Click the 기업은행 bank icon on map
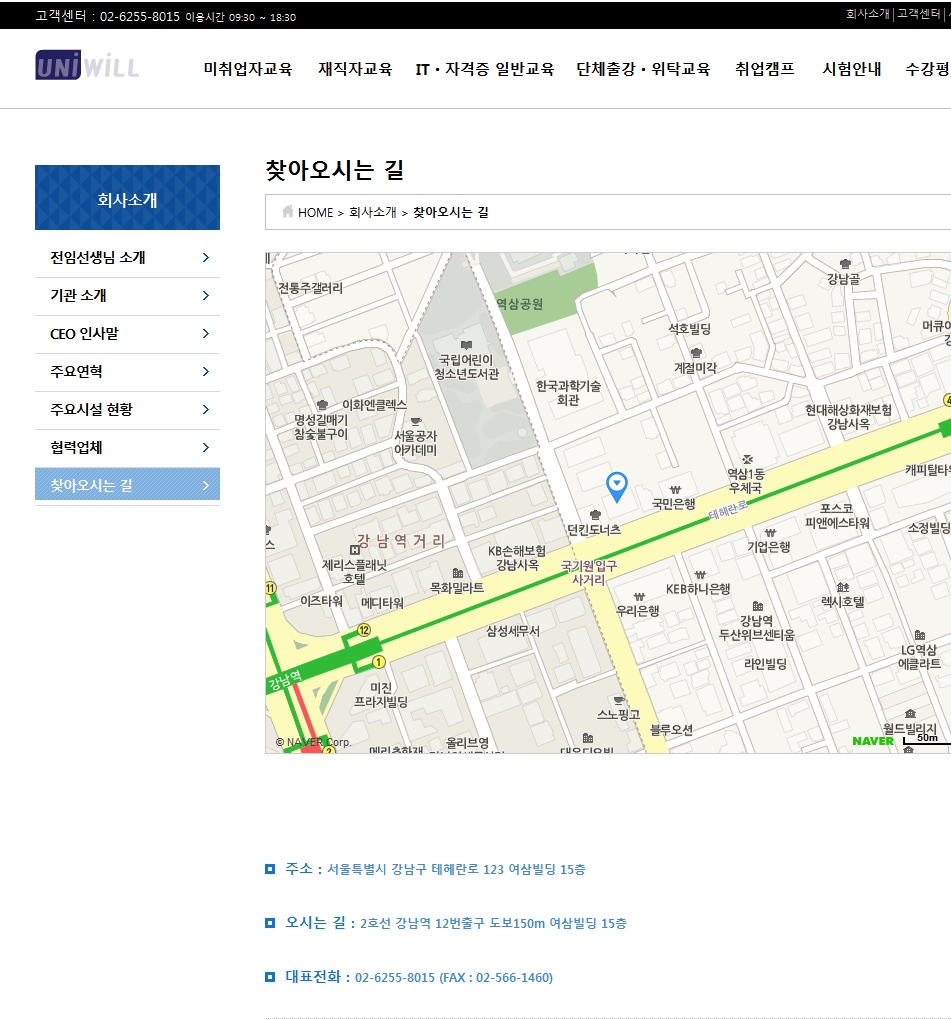The image size is (951, 1020). click(771, 533)
